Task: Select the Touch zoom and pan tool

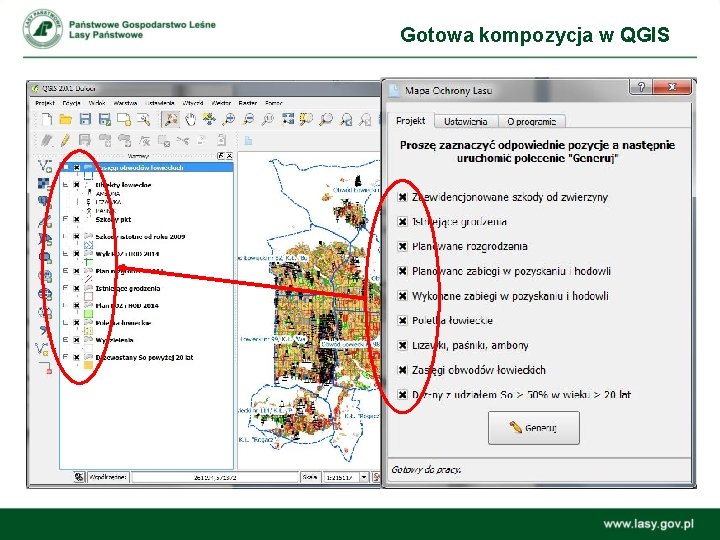Action: [x=170, y=119]
